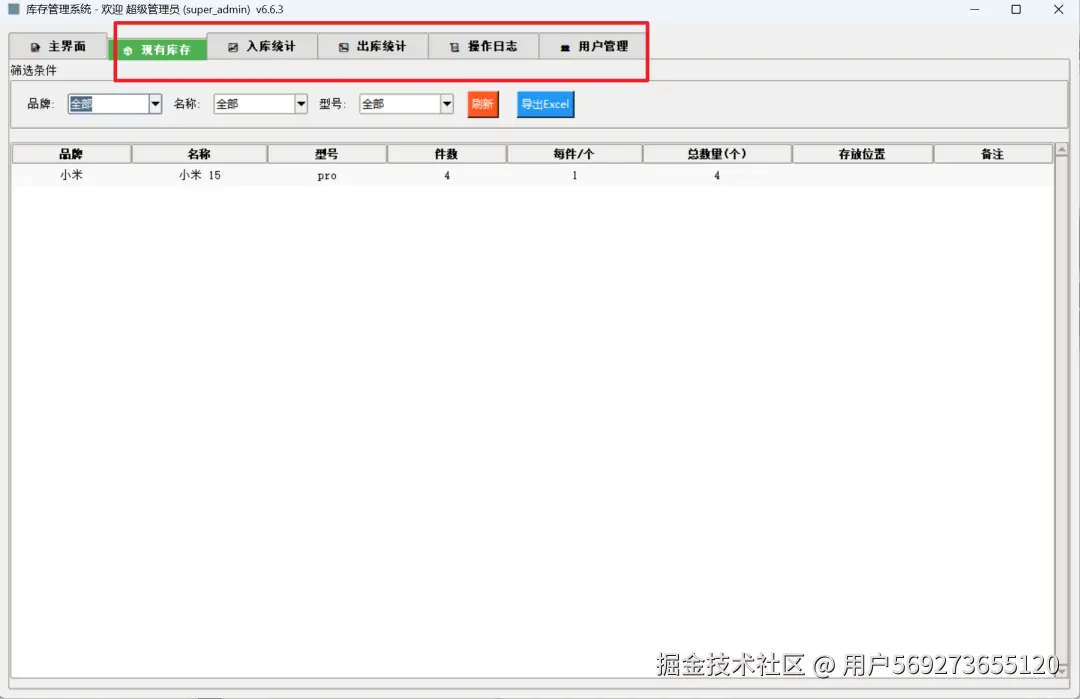Open the 入库统计 tab

[262, 47]
